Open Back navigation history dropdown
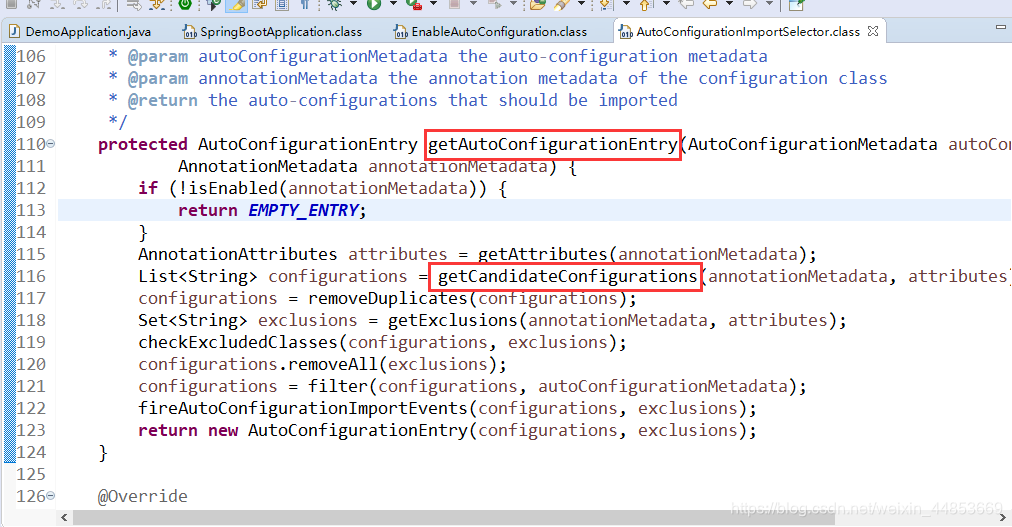 (729, 4)
